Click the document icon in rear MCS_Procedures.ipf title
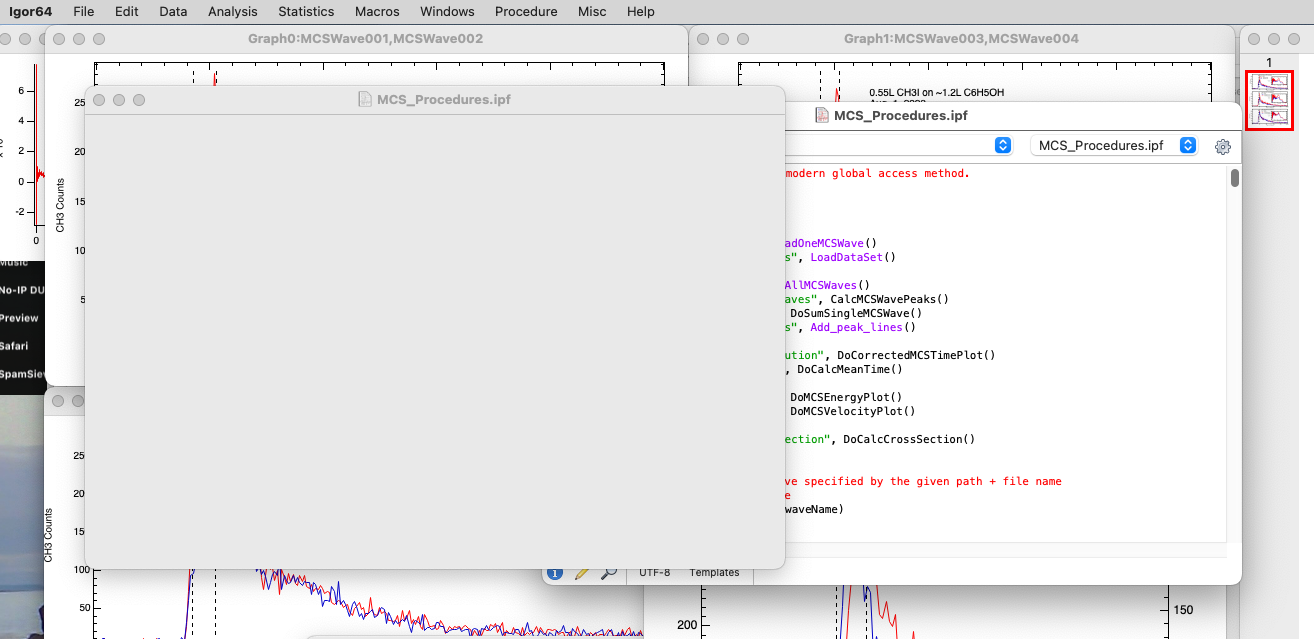The image size is (1314, 639). 824,115
